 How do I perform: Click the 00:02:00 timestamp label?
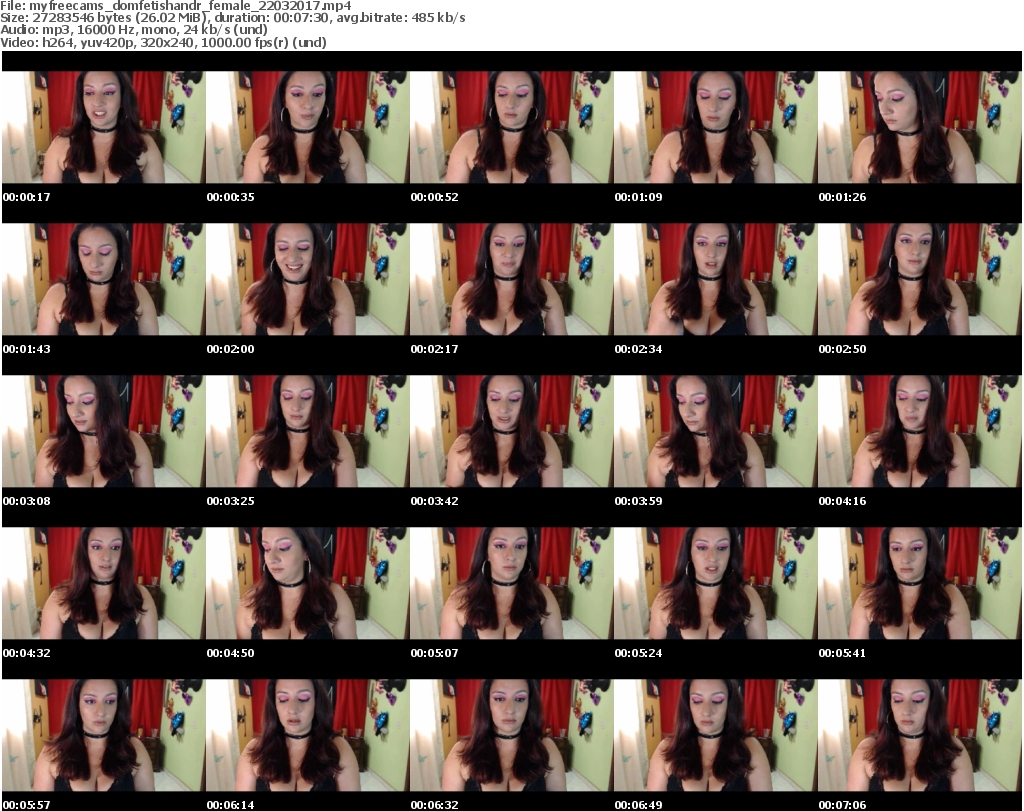coord(231,349)
